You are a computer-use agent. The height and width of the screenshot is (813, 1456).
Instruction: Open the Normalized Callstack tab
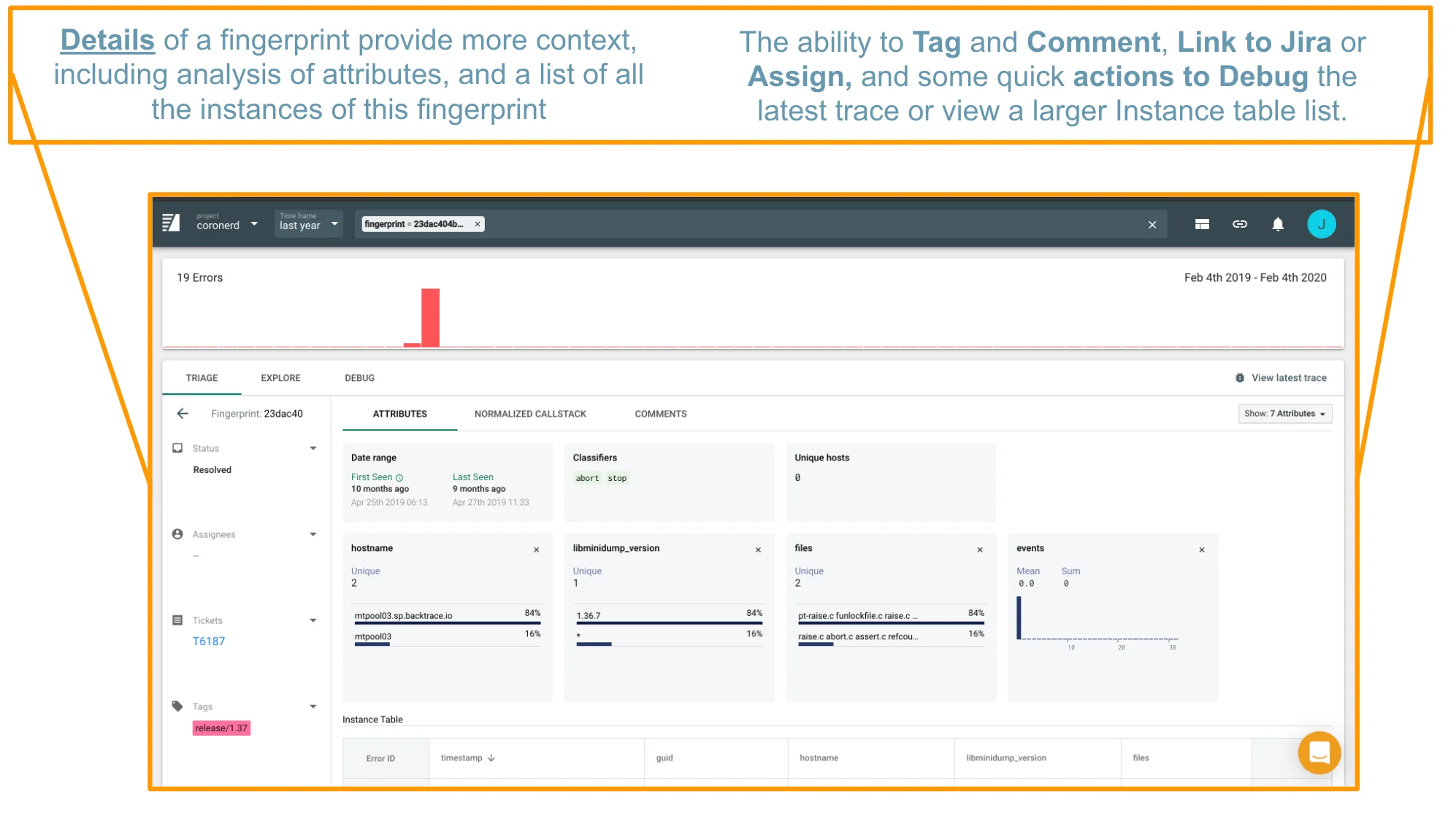click(x=529, y=414)
